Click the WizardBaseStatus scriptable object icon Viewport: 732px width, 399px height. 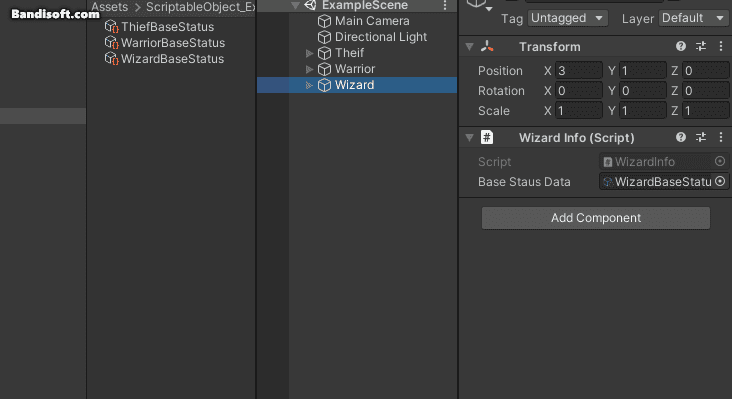coord(111,59)
